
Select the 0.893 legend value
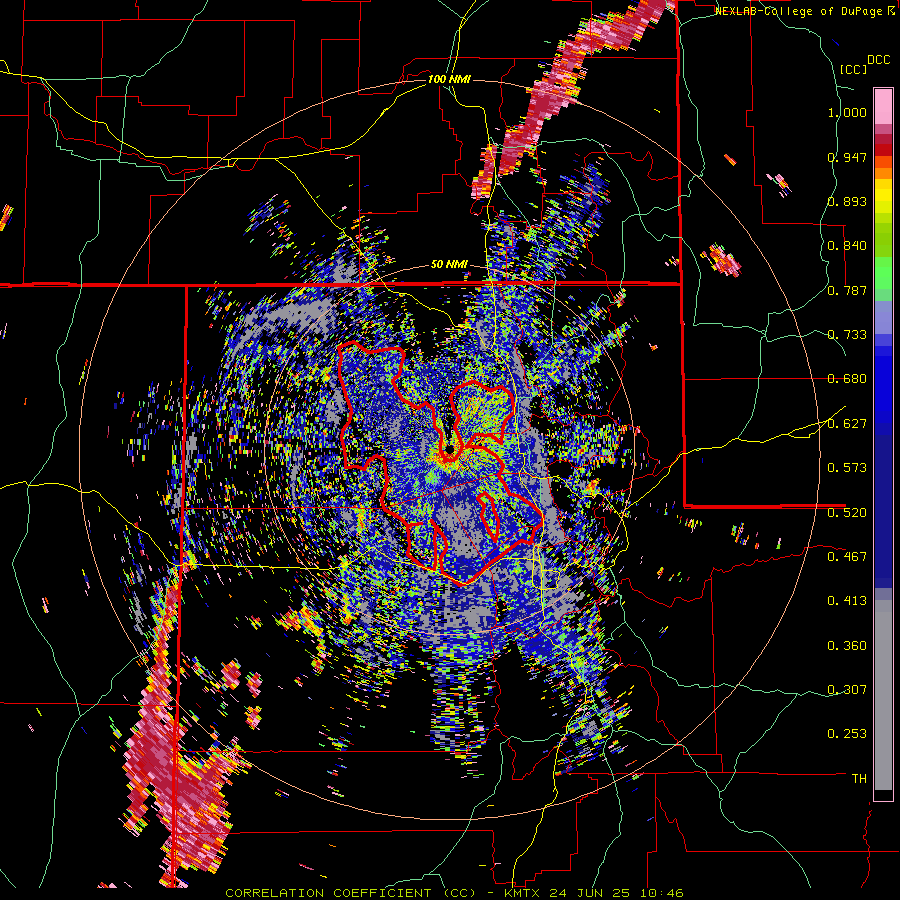pyautogui.click(x=847, y=201)
